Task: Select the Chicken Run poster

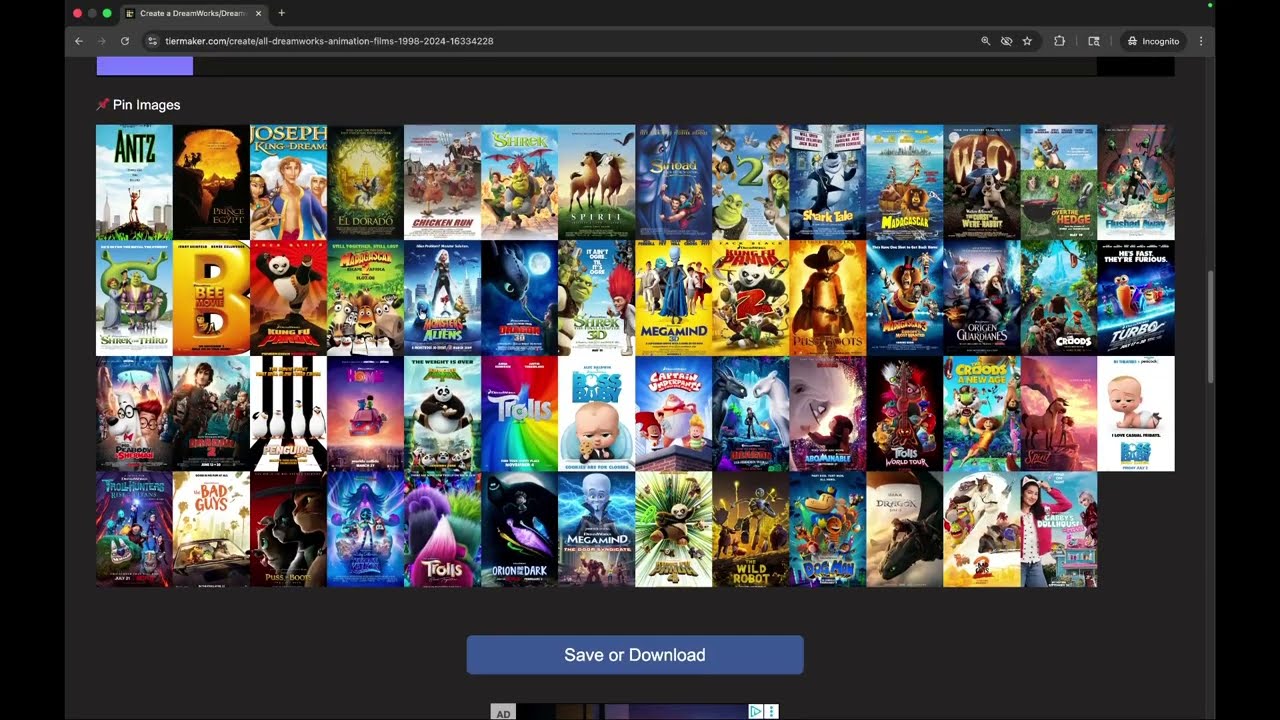Action: (x=442, y=182)
